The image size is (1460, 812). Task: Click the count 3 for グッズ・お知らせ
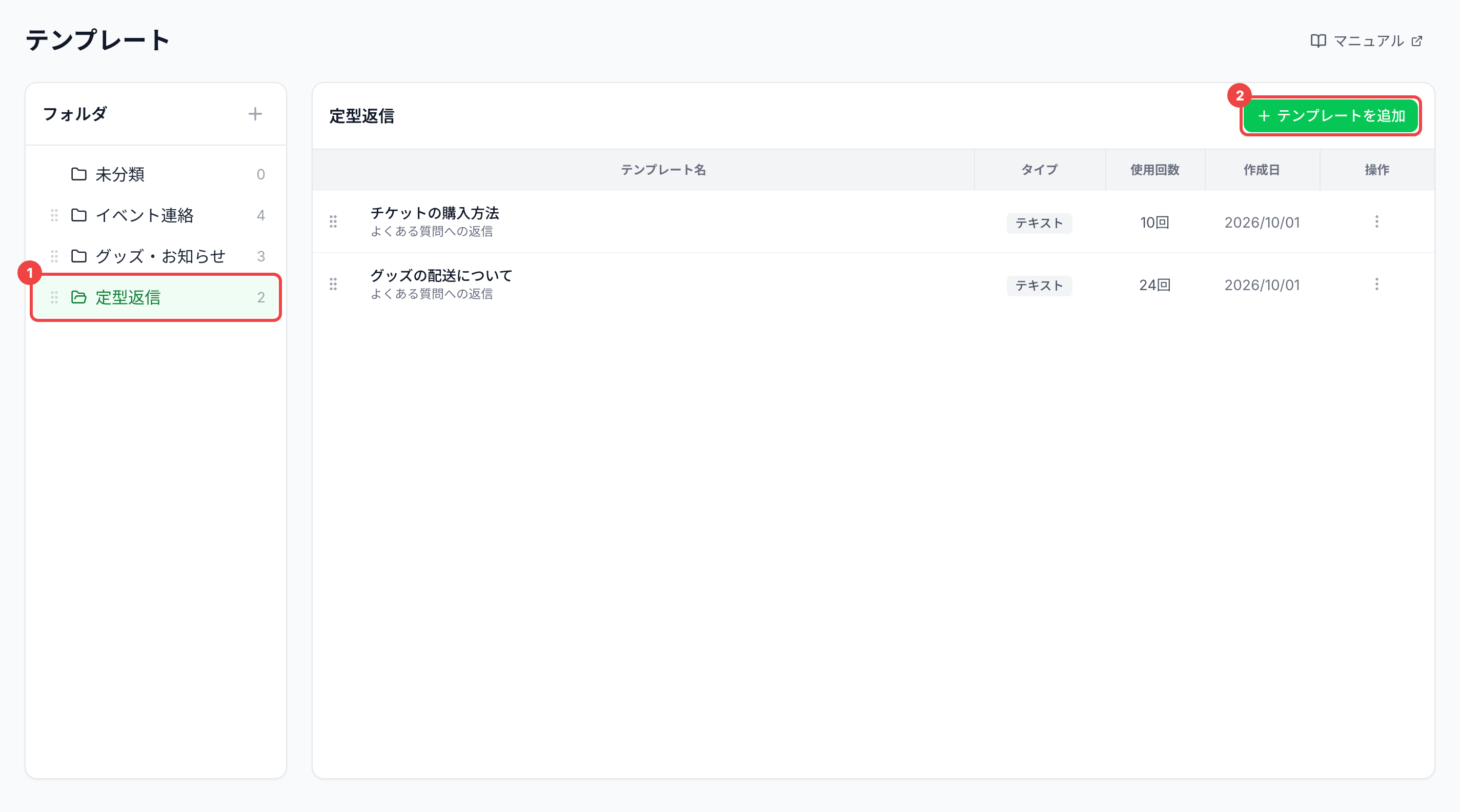pos(261,256)
